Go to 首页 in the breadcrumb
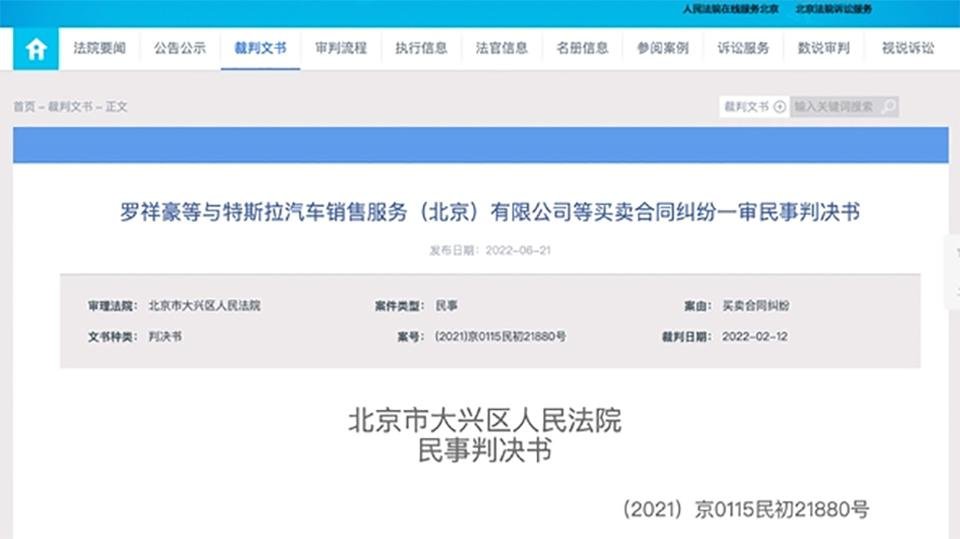960x539 pixels. click(24, 107)
